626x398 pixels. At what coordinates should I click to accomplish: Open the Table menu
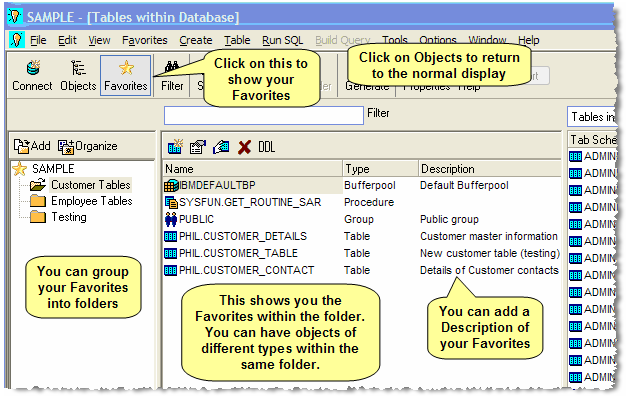[237, 40]
